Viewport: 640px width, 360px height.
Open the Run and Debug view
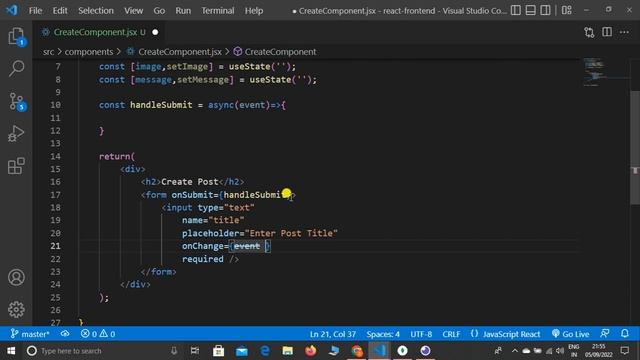pyautogui.click(x=16, y=133)
